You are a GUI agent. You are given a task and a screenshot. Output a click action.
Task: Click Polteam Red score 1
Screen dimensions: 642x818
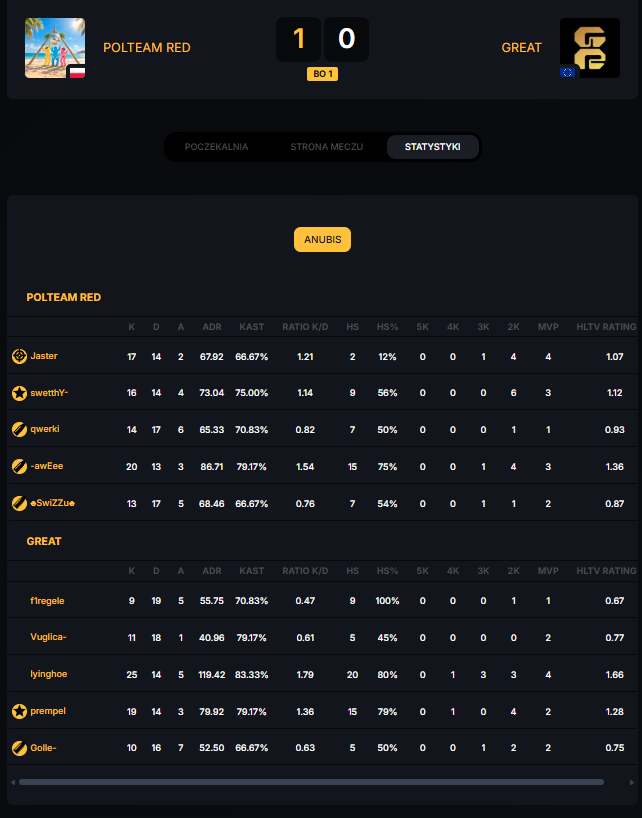pos(298,39)
